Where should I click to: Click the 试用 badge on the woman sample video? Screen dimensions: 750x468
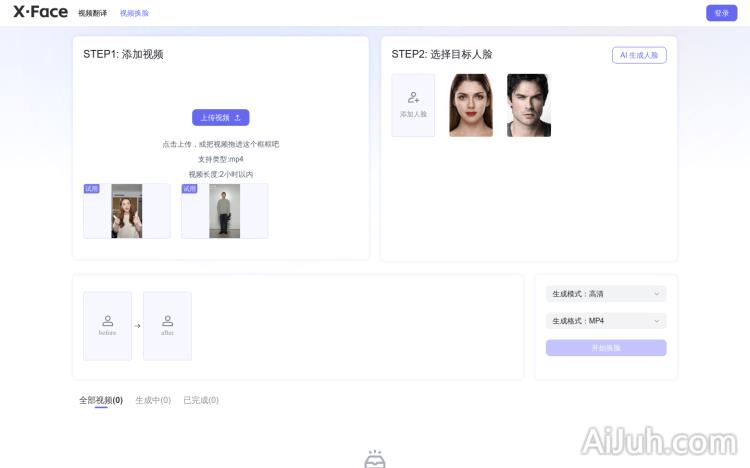click(91, 188)
